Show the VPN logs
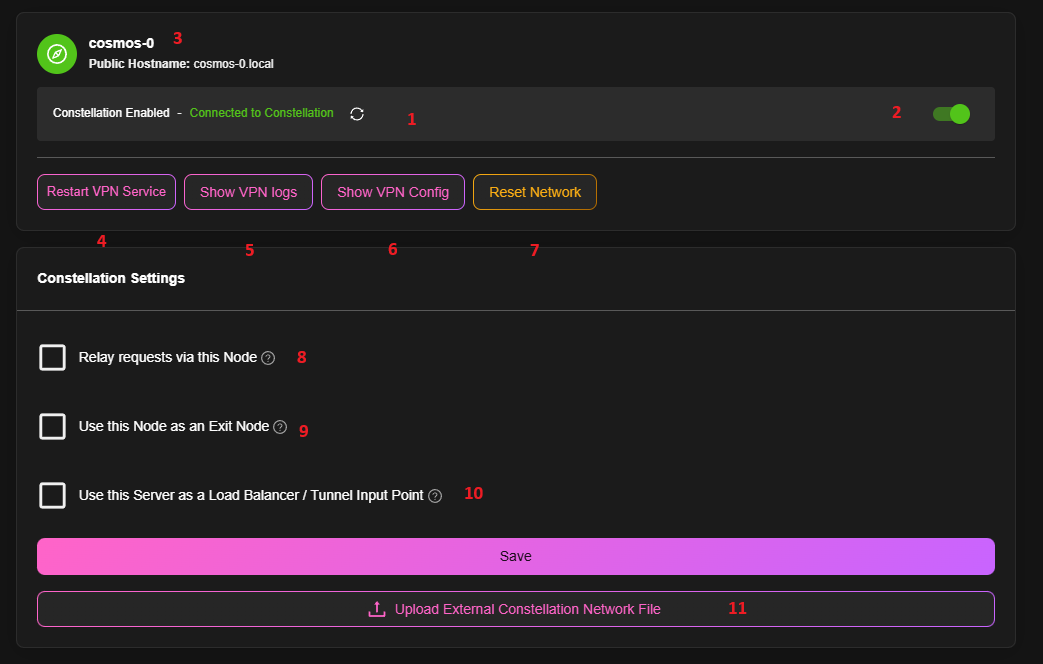Screen dimensions: 1043x664 pyautogui.click(x=248, y=192)
